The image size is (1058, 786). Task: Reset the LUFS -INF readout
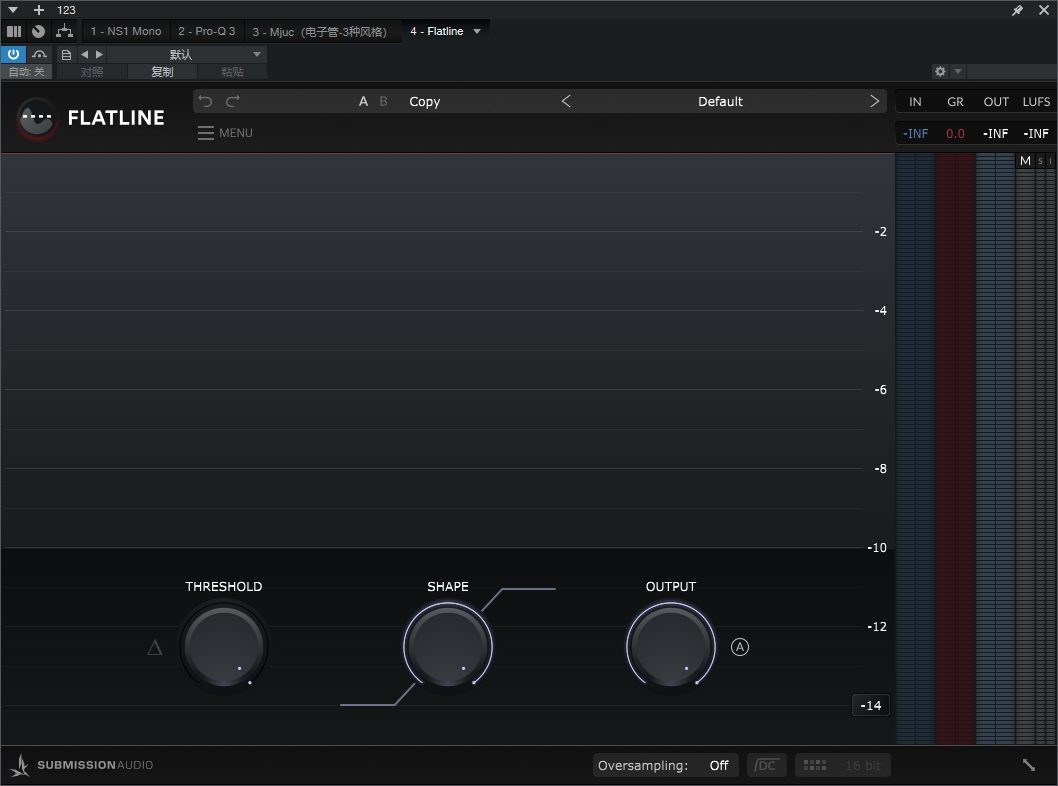tap(1036, 134)
